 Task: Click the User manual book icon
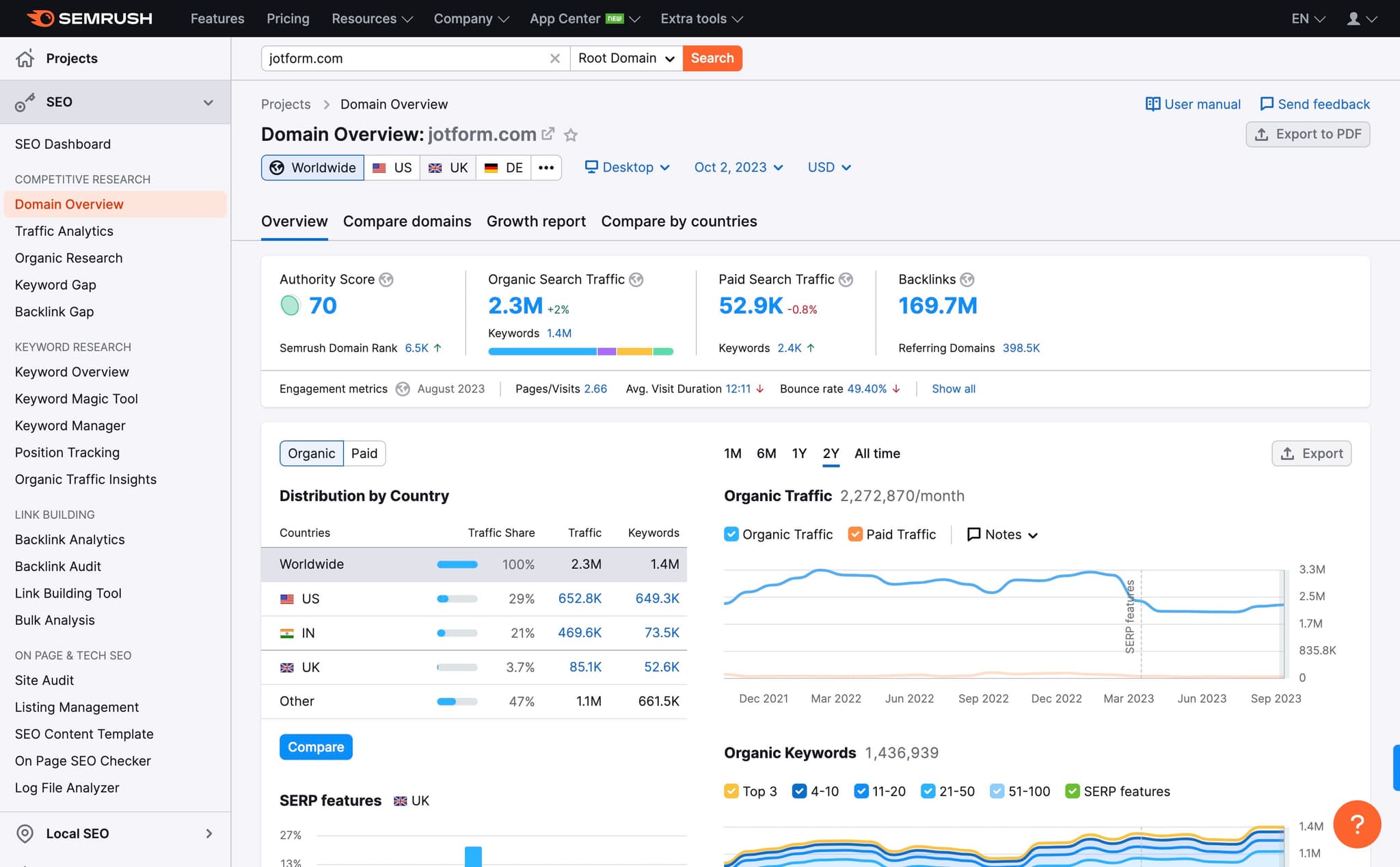(x=1153, y=104)
